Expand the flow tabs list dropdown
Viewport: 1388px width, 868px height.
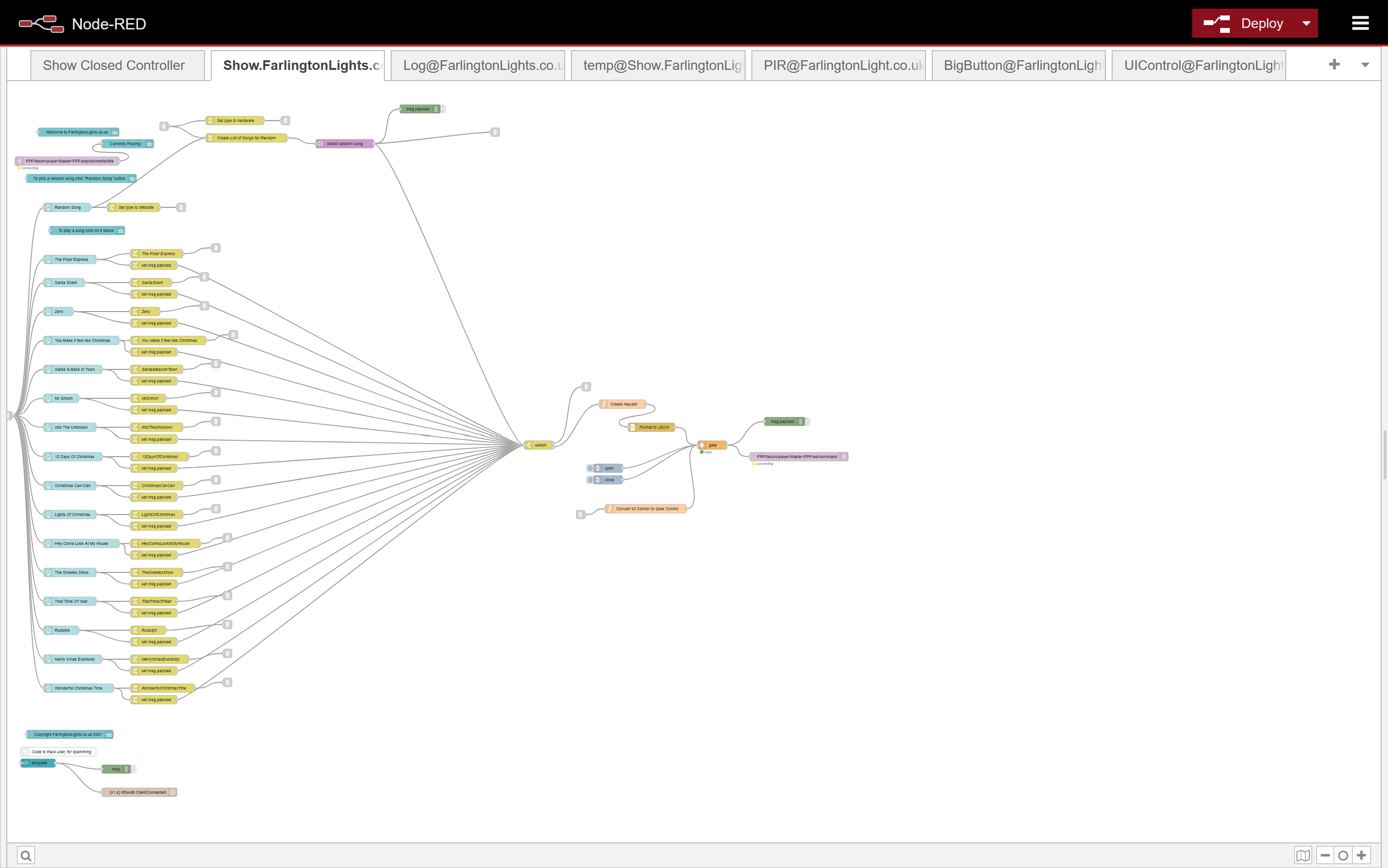[1365, 65]
